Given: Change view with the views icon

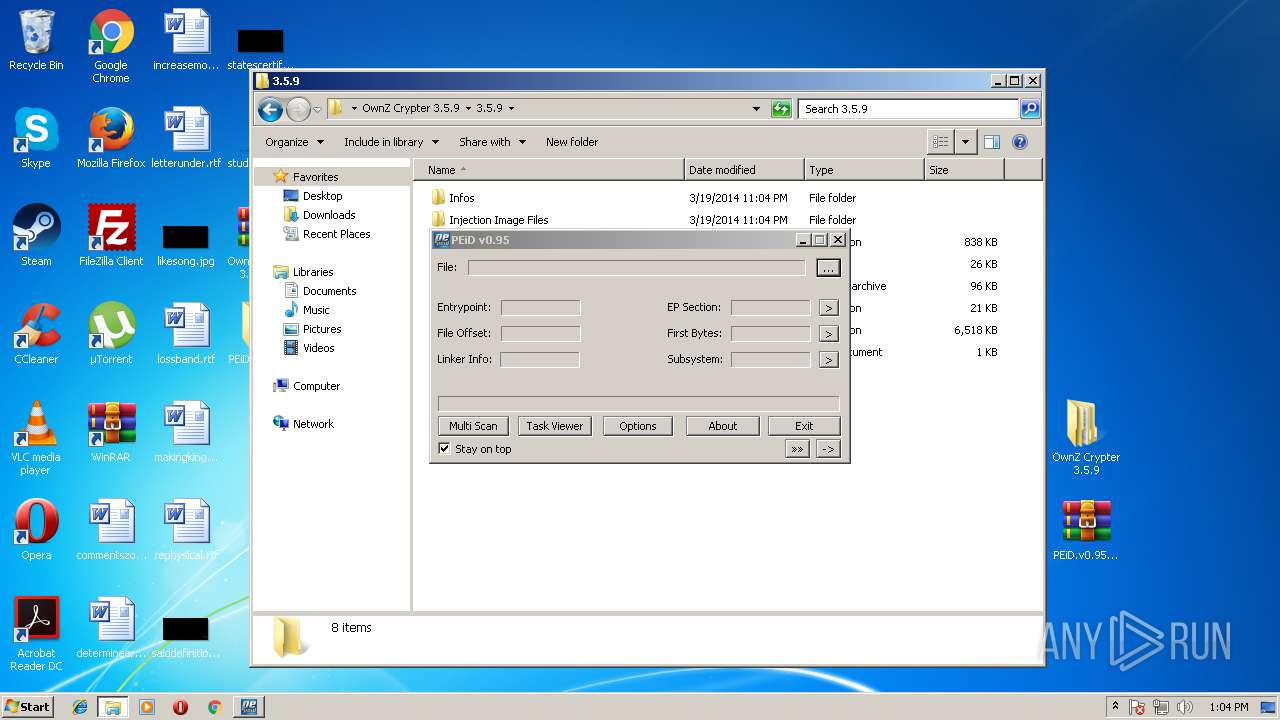Looking at the screenshot, I should click(940, 142).
